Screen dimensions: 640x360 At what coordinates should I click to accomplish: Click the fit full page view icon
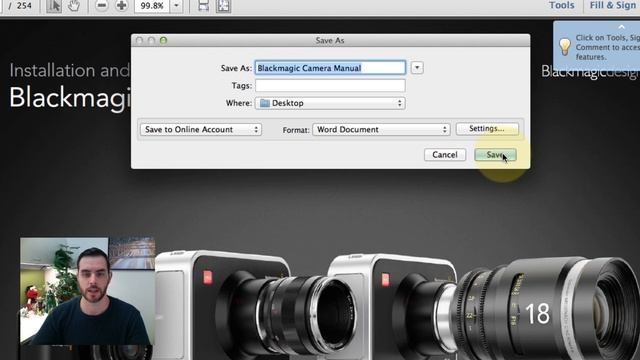point(223,6)
